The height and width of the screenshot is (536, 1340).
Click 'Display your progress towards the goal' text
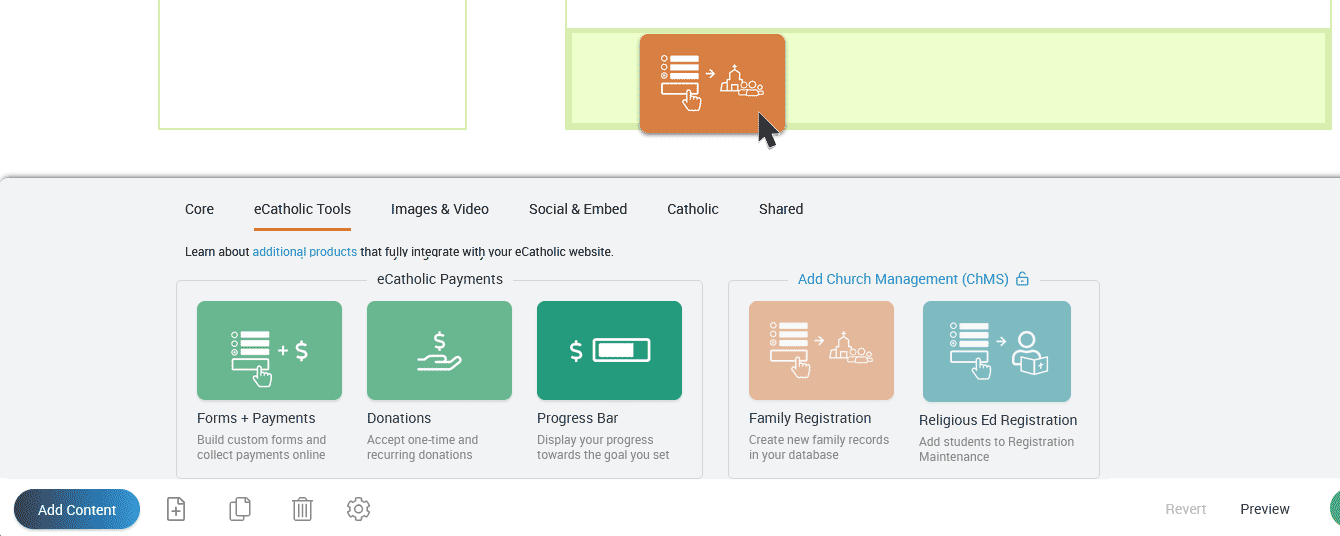point(603,447)
